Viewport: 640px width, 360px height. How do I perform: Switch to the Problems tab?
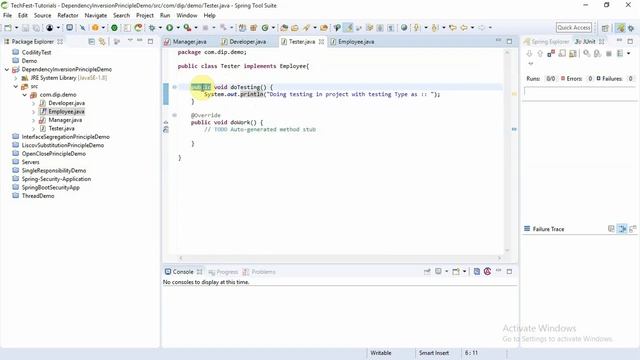(x=259, y=272)
